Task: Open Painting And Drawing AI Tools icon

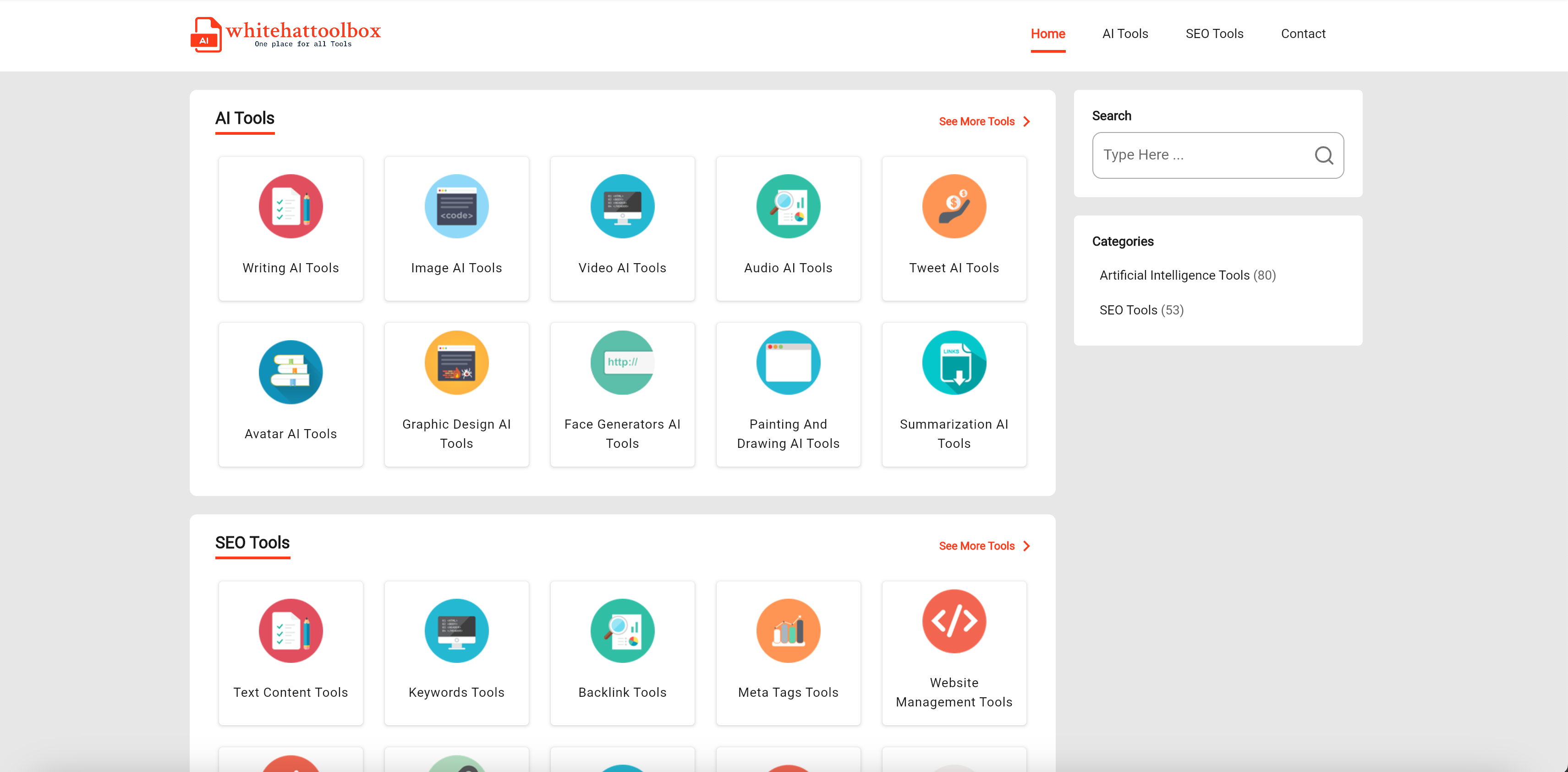Action: [788, 363]
